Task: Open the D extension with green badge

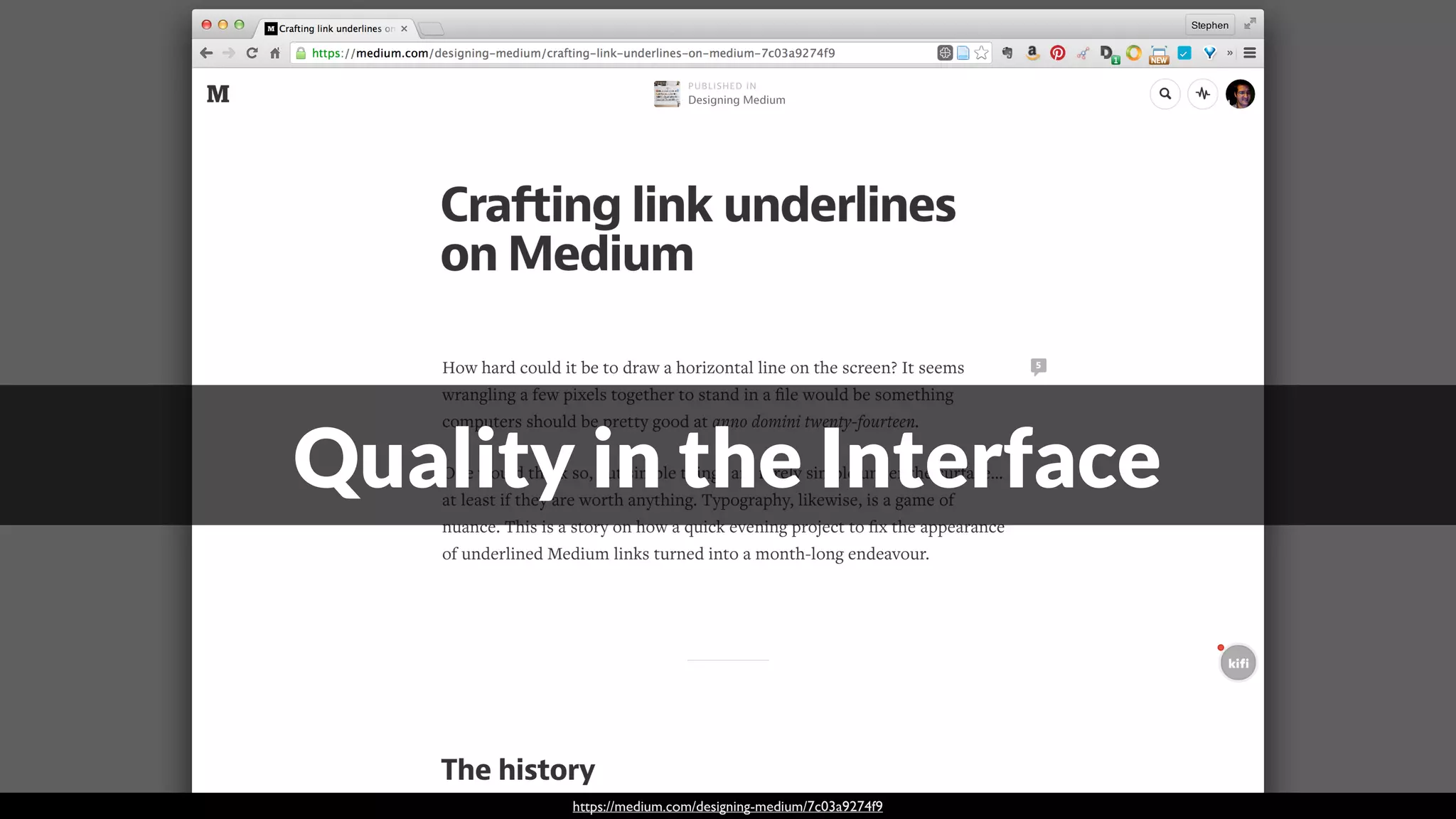Action: [x=1108, y=54]
